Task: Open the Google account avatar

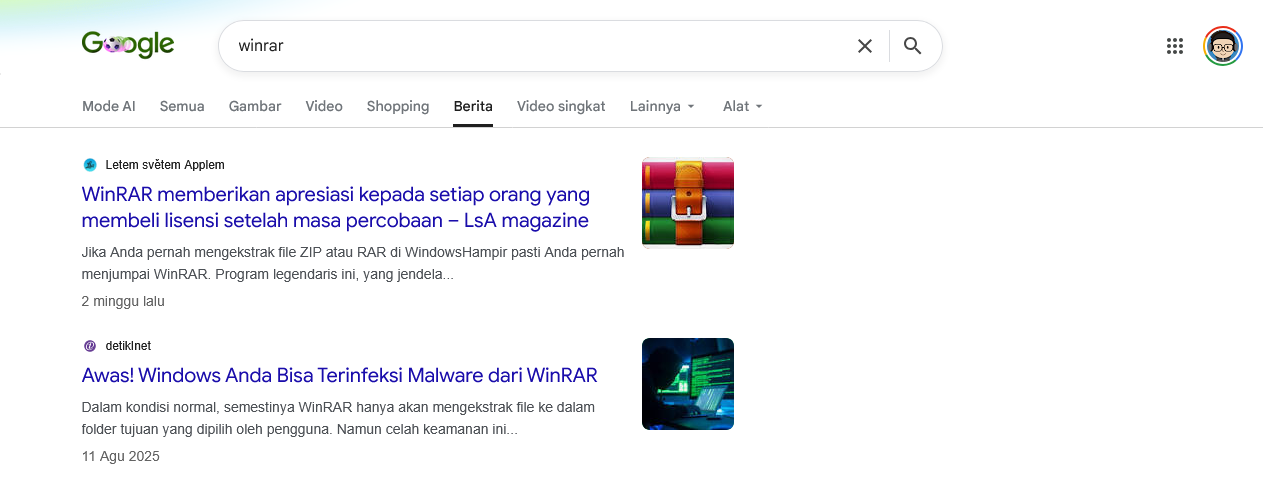Action: click(1223, 46)
